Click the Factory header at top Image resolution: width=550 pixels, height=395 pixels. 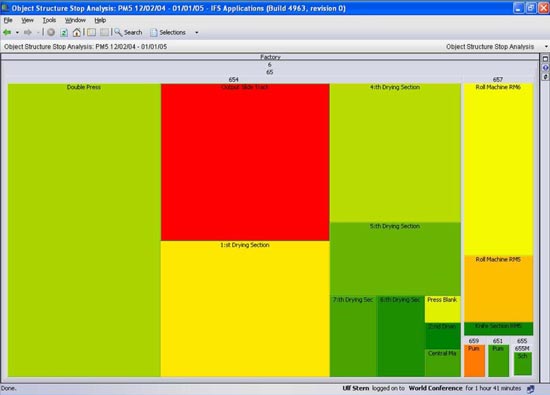point(270,57)
